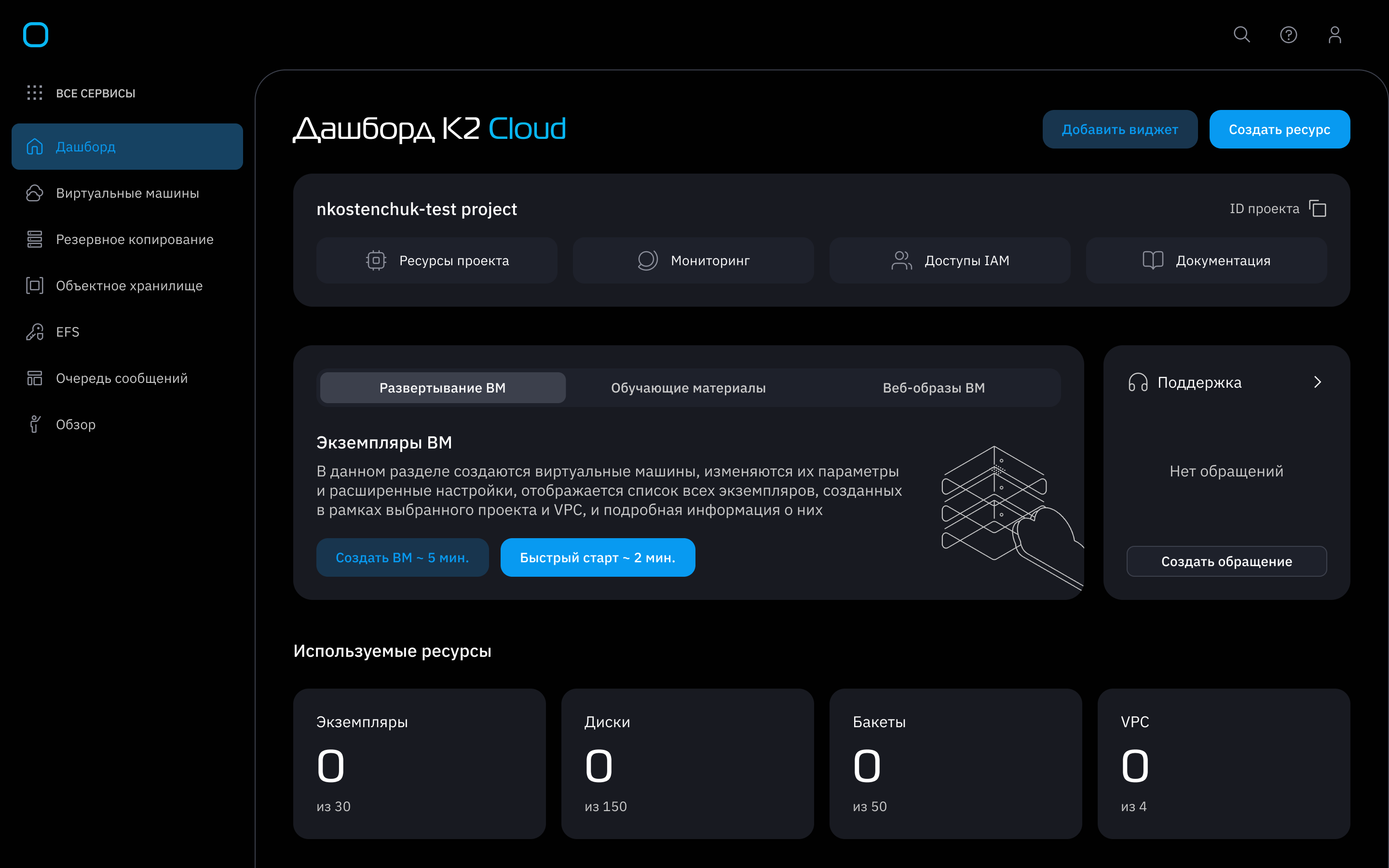Open the Доступы IAM shortcut
Screen dimensions: 1389x868
(x=950, y=260)
